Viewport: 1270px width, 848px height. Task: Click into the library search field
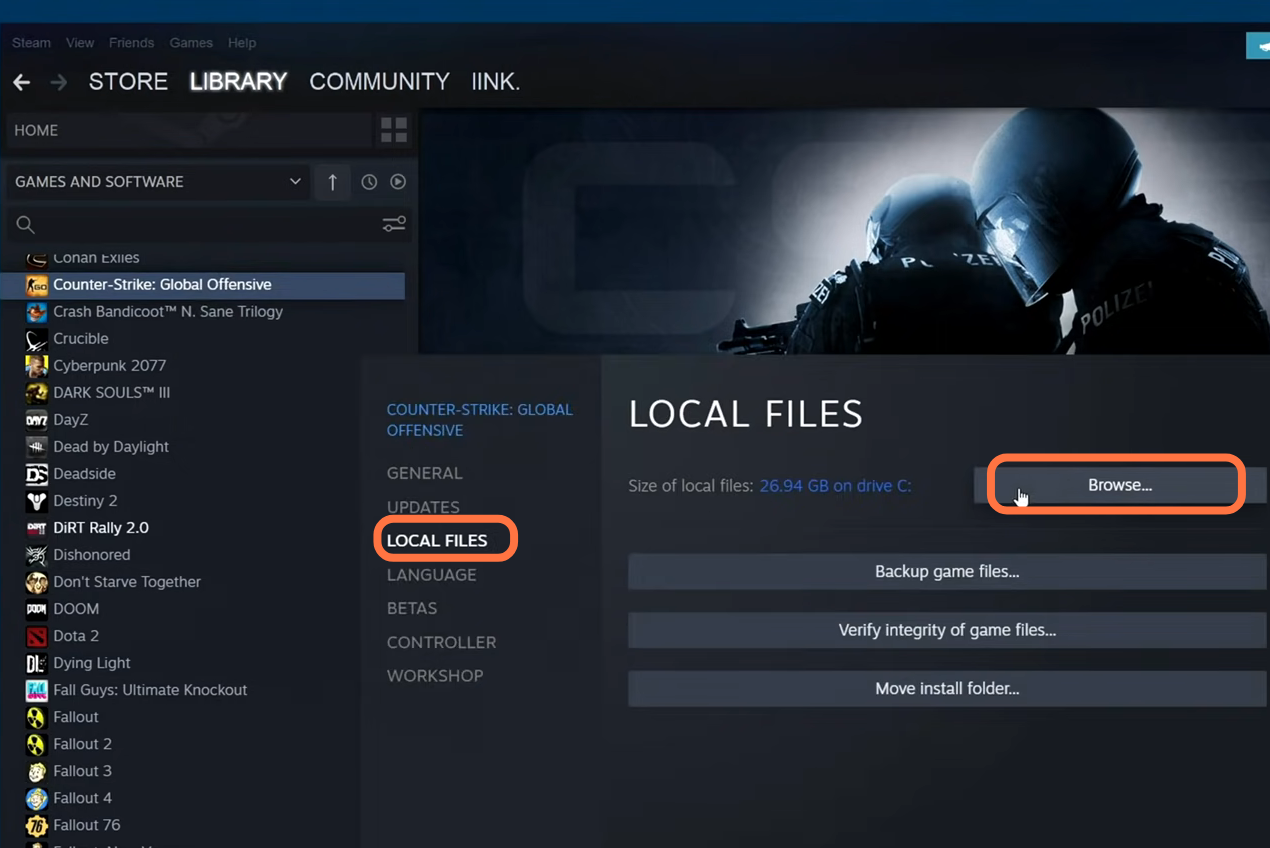coord(208,225)
